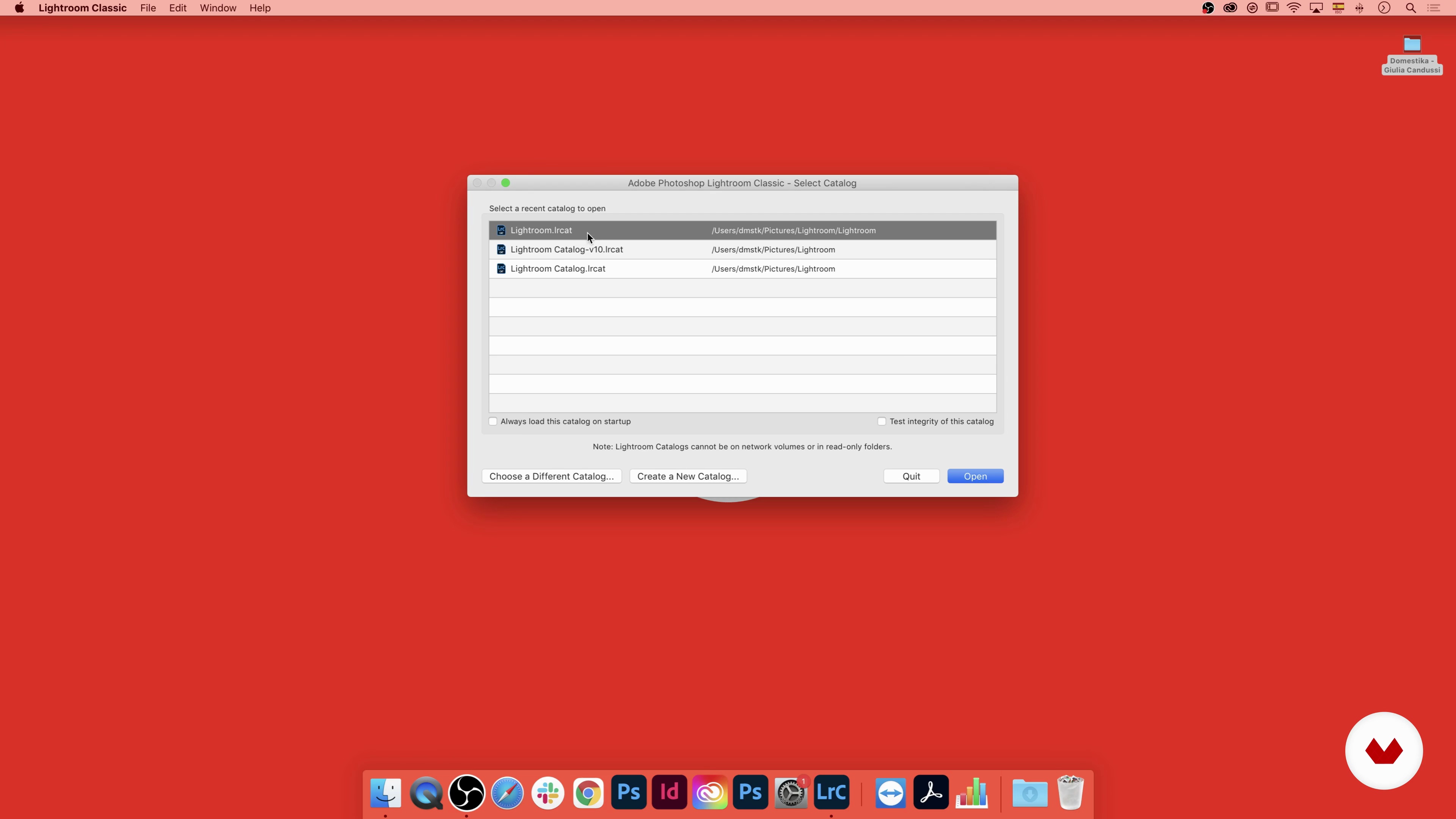Launch TeamViewer from the Dock
This screenshot has width=1456, height=819.
(891, 792)
